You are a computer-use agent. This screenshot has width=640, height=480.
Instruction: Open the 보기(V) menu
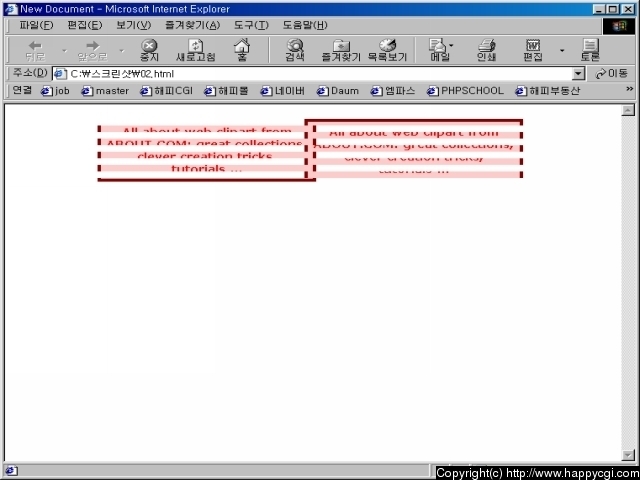pos(133,25)
